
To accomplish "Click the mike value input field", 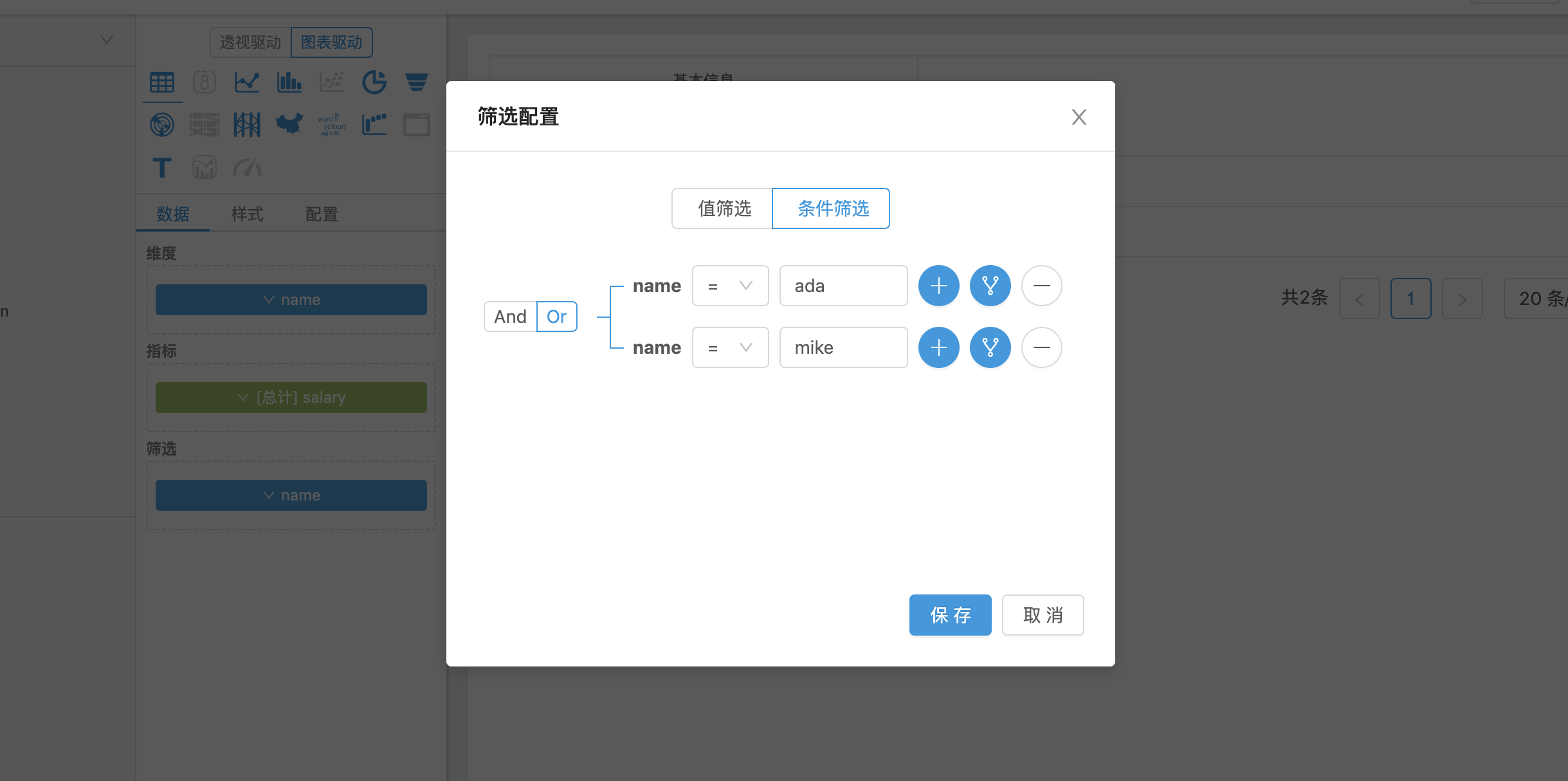I will point(843,347).
